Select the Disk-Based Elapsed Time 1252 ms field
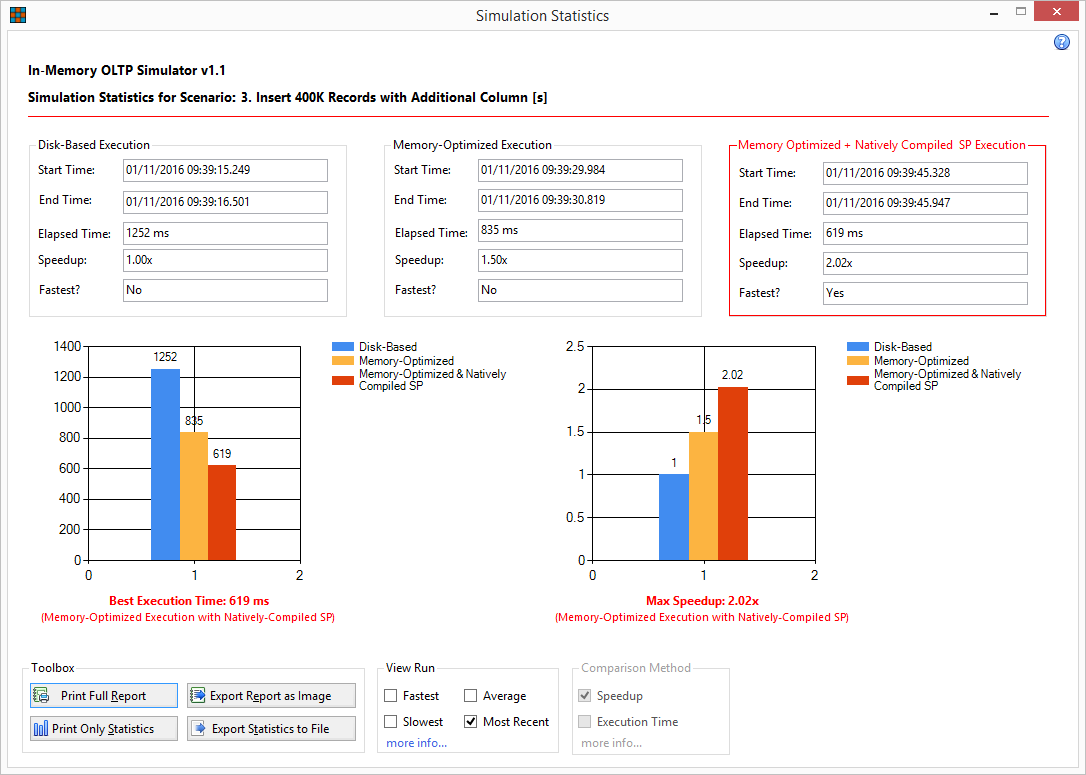Screen dimensions: 1086x775 click(225, 233)
